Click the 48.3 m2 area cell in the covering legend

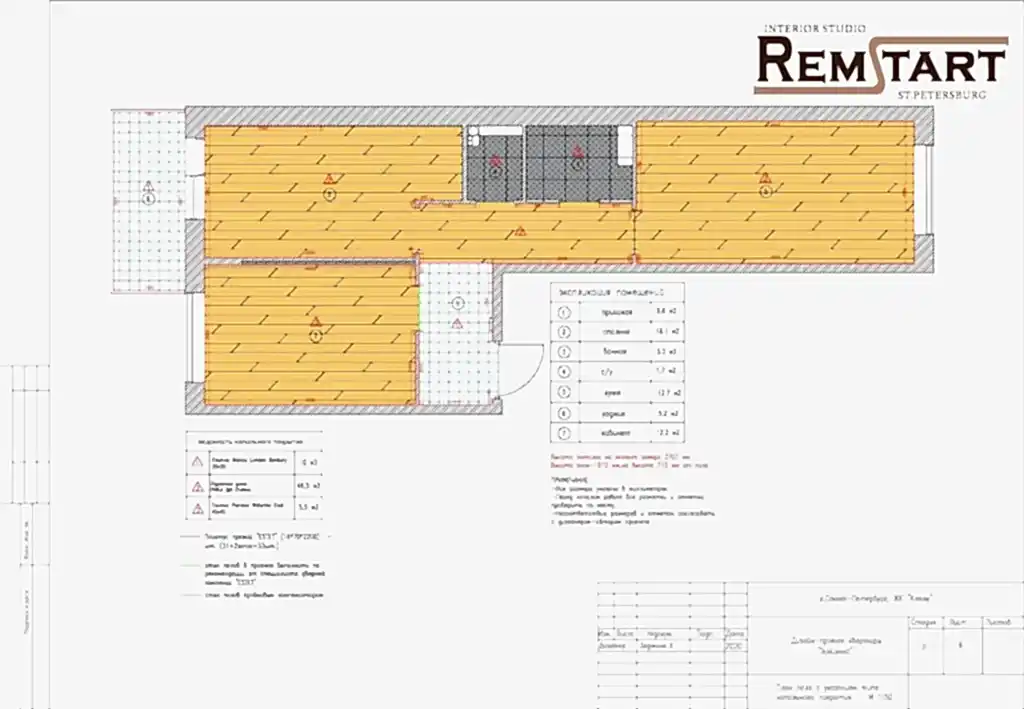(309, 486)
